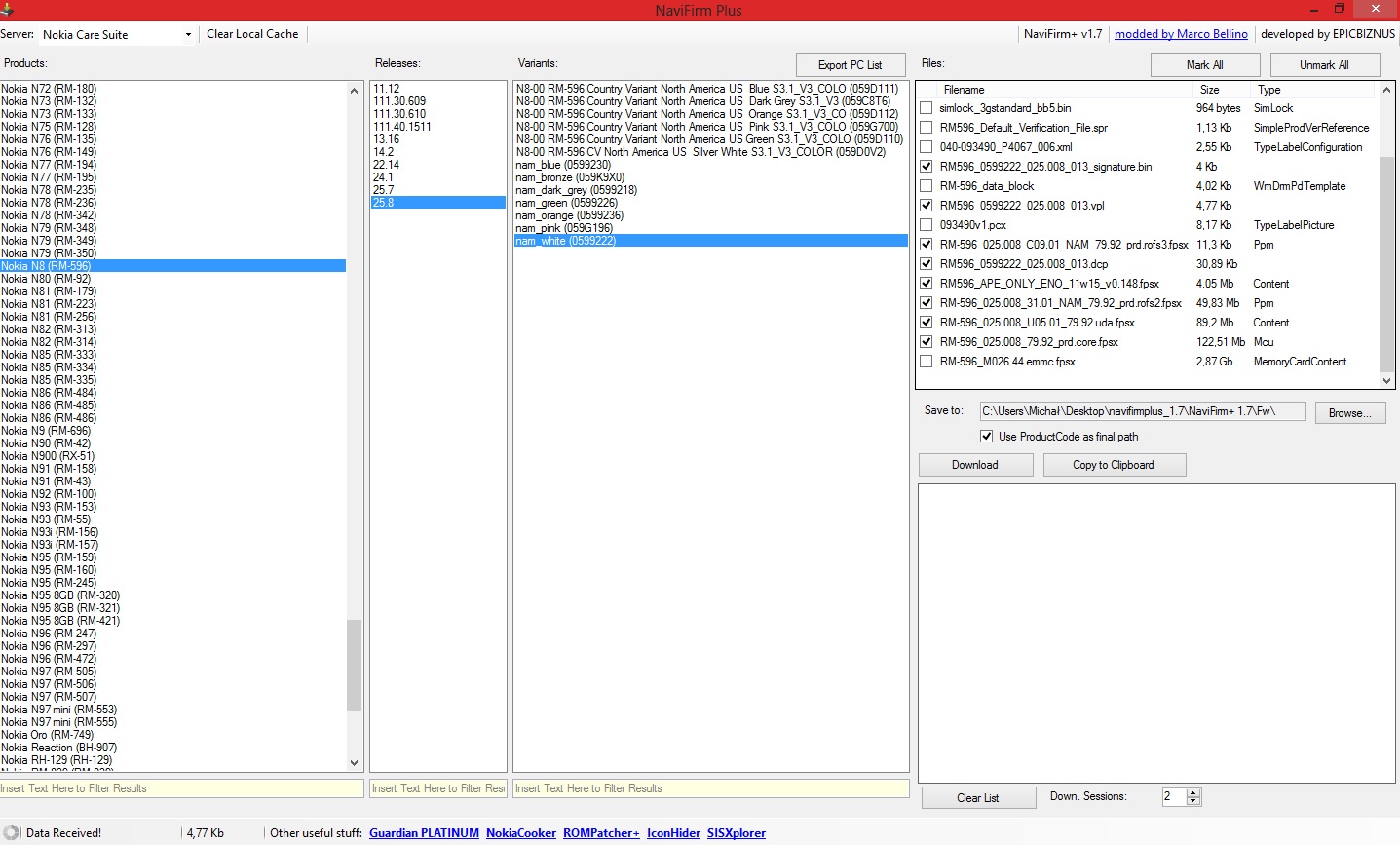Click the Save to path field

tap(1143, 411)
